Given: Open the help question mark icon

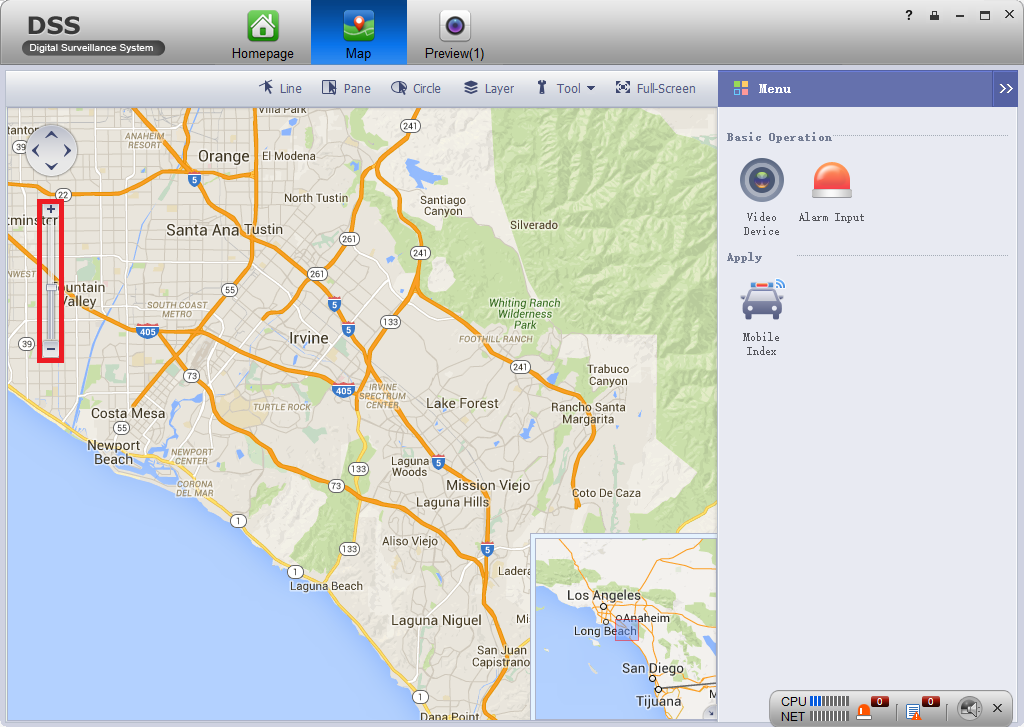Looking at the screenshot, I should 908,15.
